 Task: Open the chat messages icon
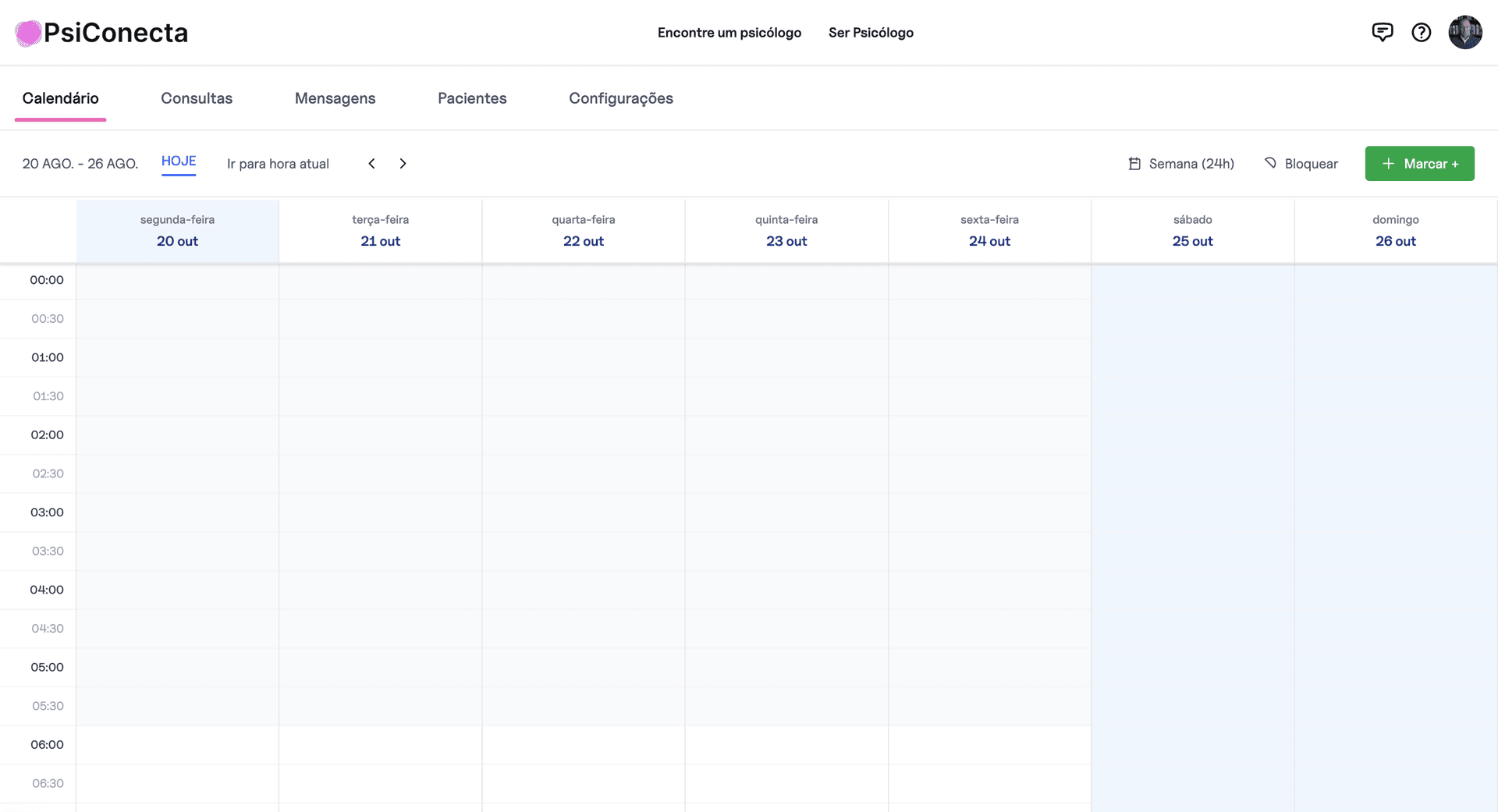(1382, 32)
